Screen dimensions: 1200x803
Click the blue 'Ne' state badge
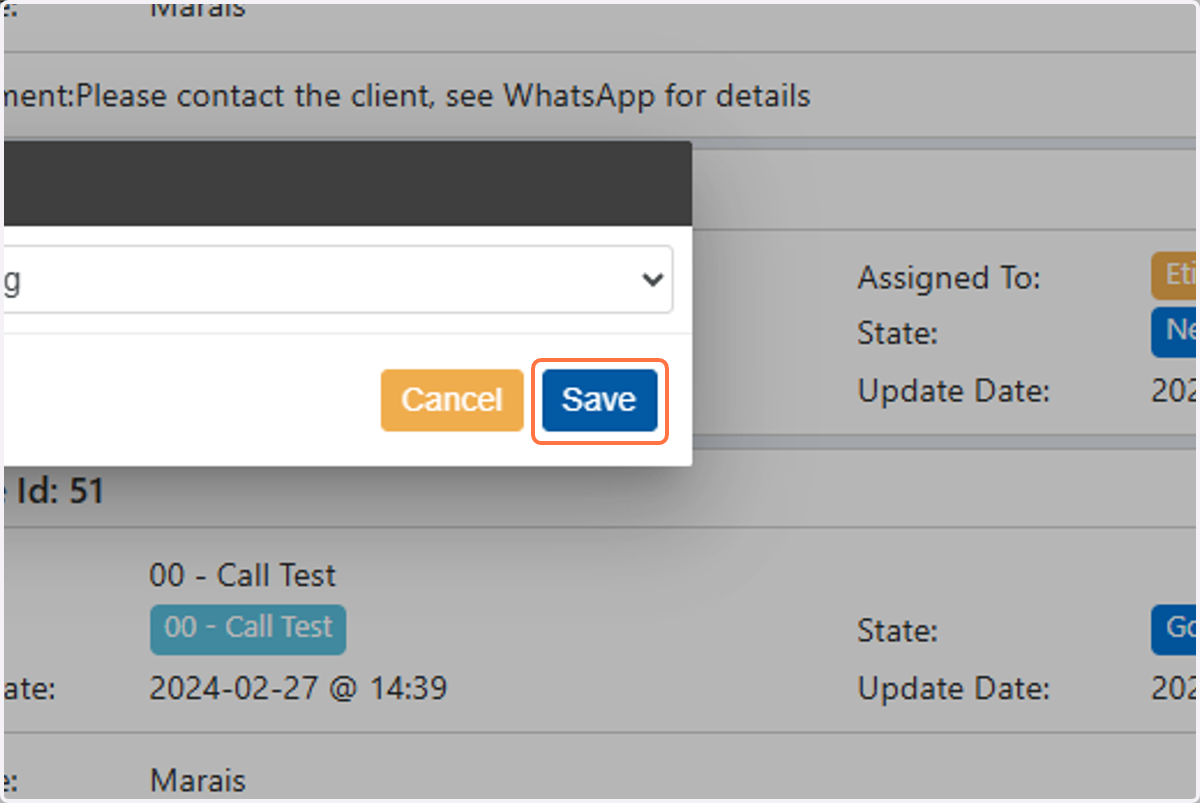1175,332
